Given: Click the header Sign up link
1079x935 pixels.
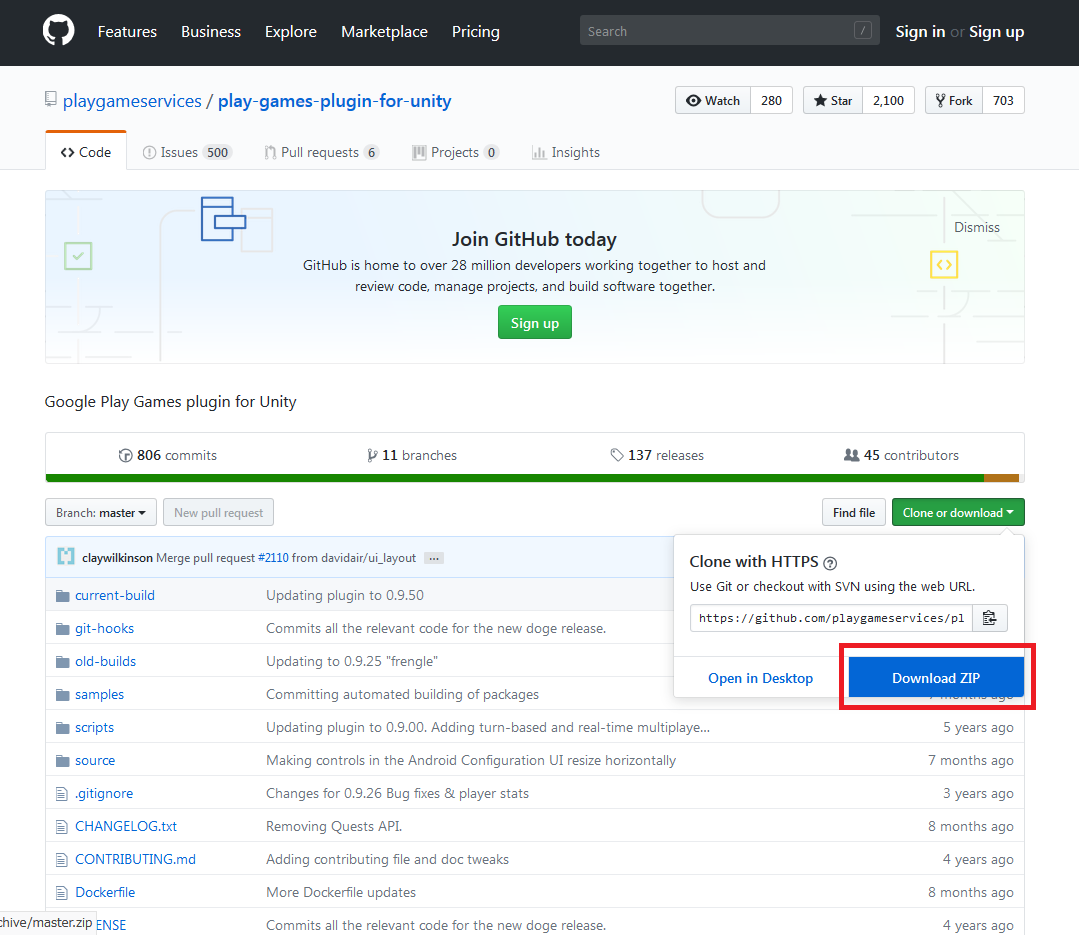Looking at the screenshot, I should point(996,32).
